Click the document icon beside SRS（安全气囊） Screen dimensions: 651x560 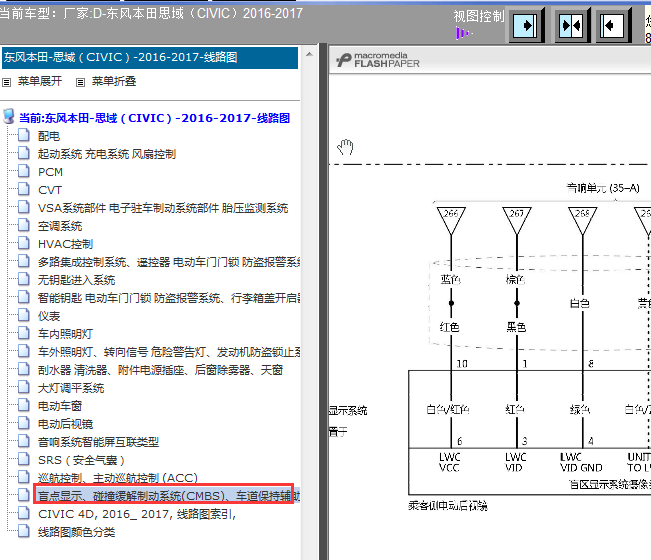[x=24, y=459]
